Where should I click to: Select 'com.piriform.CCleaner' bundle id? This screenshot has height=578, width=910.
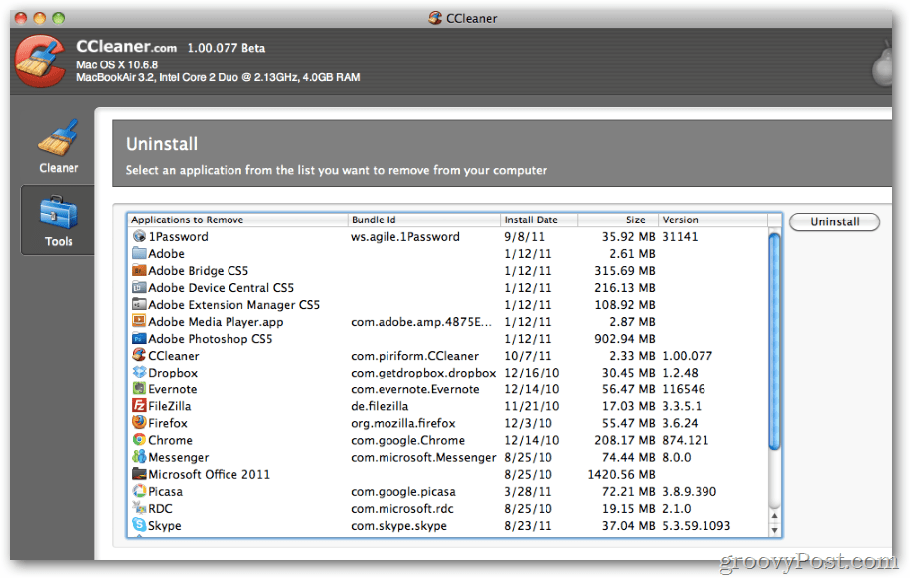click(x=415, y=356)
